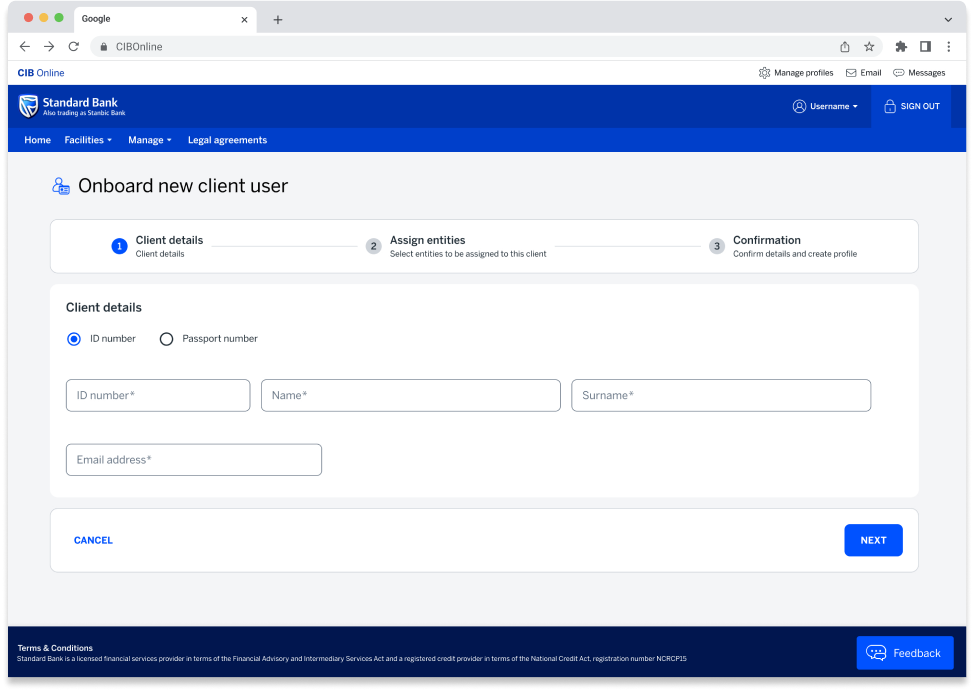Viewport: 972px width, 690px height.
Task: Open the Feedback chat button
Action: click(x=904, y=653)
